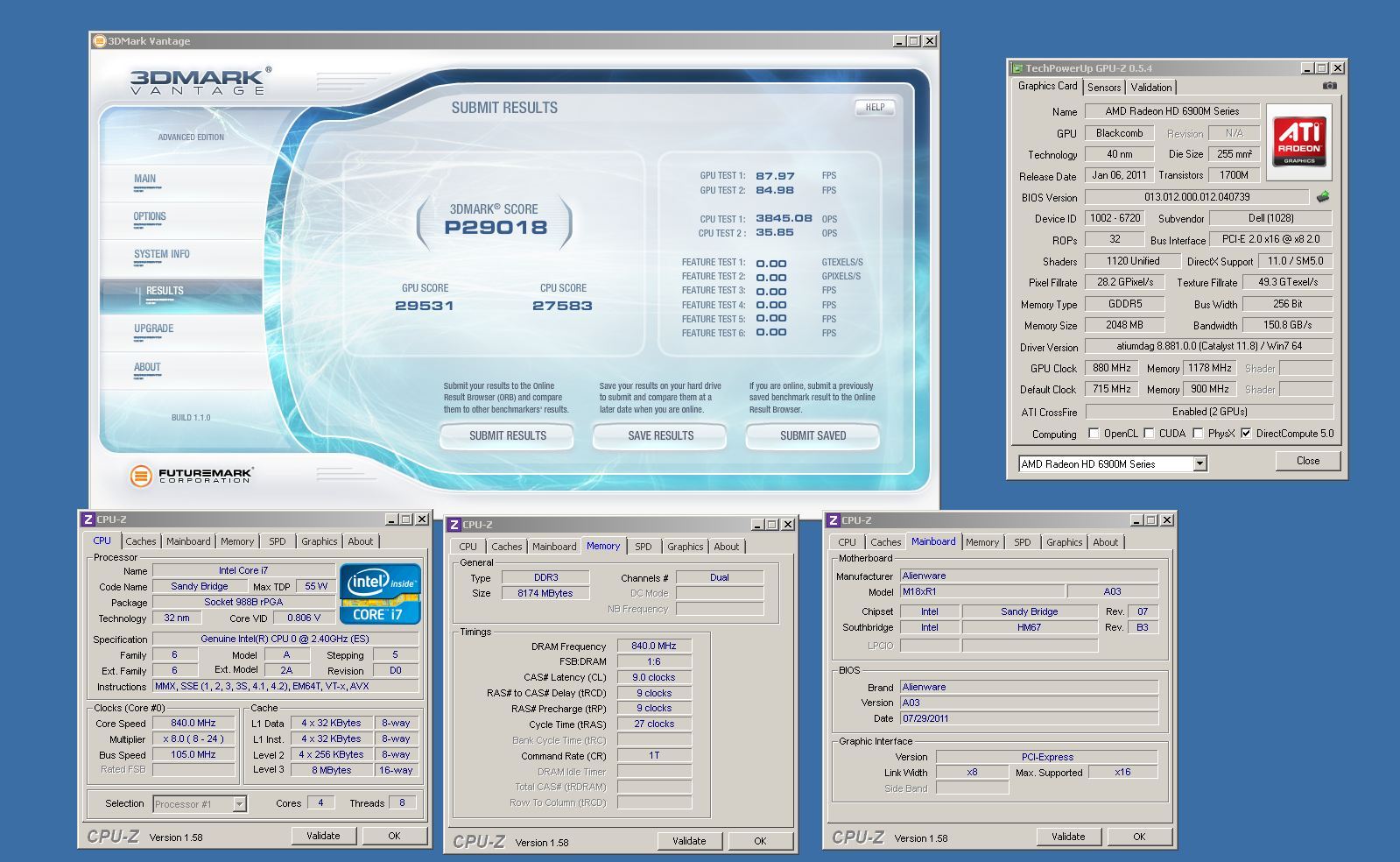Switch to the Sensors tab in GPU-Z
1400x862 pixels.
[1104, 88]
